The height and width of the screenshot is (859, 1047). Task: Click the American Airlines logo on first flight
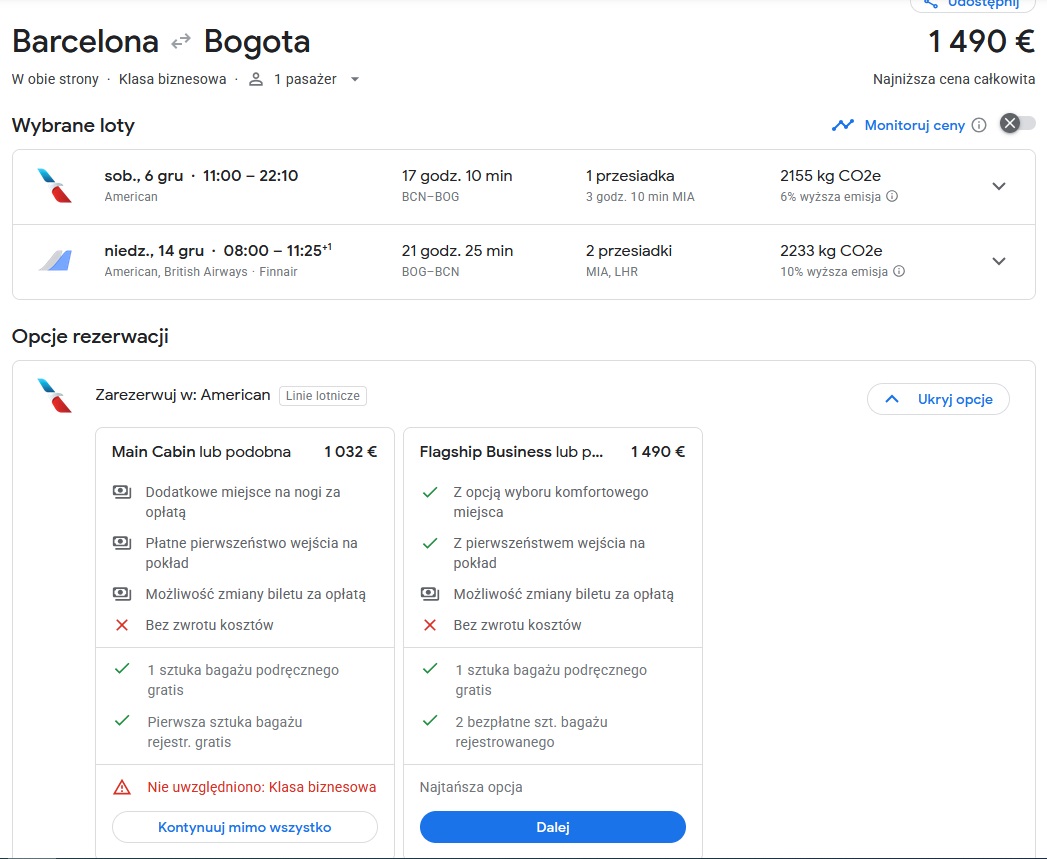click(55, 186)
